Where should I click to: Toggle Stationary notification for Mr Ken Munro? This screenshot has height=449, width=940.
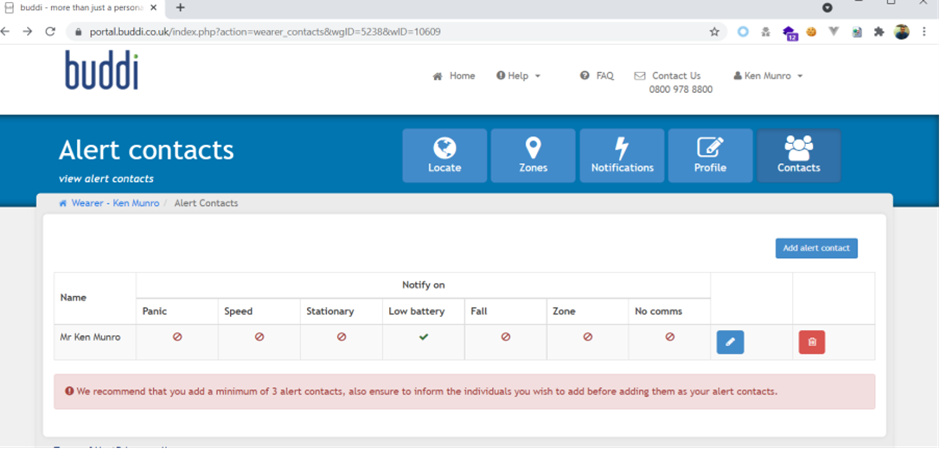pyautogui.click(x=342, y=337)
